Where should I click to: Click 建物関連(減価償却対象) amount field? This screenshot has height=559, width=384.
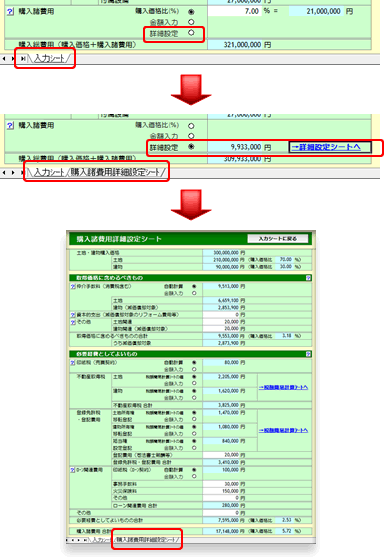pyautogui.click(x=221, y=329)
